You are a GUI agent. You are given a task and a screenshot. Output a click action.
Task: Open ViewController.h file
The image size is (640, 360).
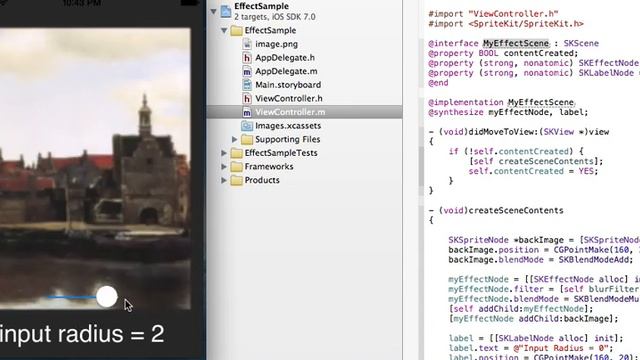(289, 99)
